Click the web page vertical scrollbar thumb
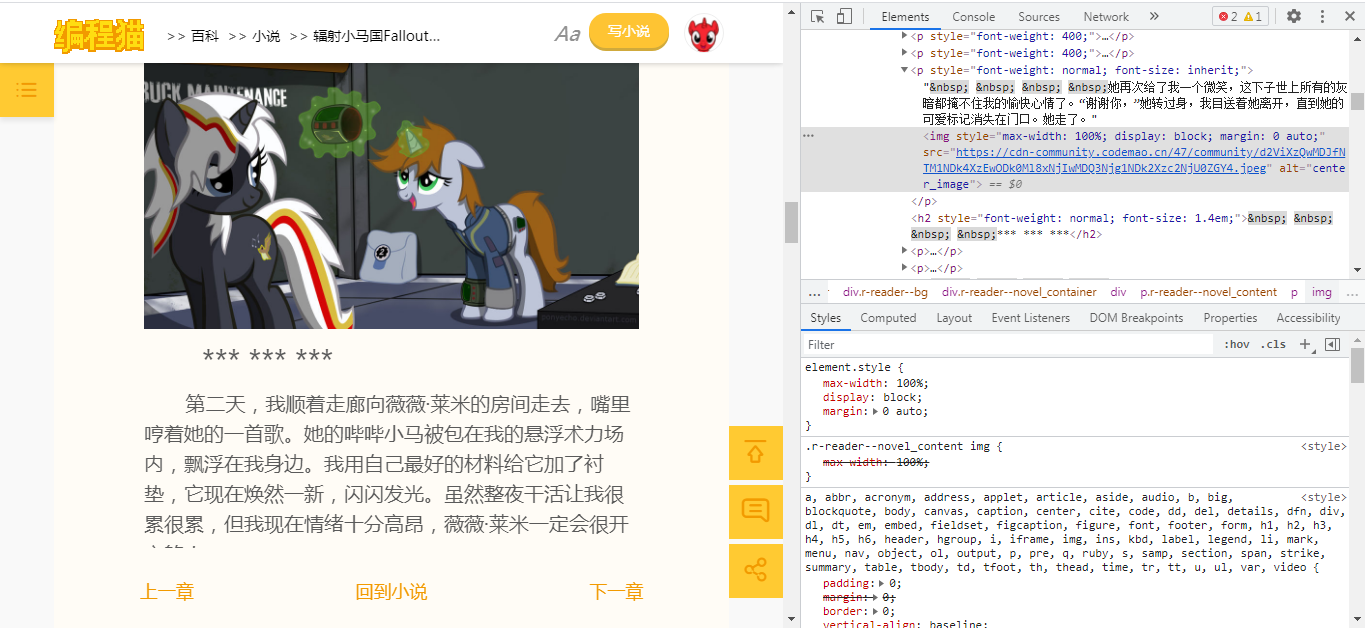The image size is (1365, 628). coord(791,222)
